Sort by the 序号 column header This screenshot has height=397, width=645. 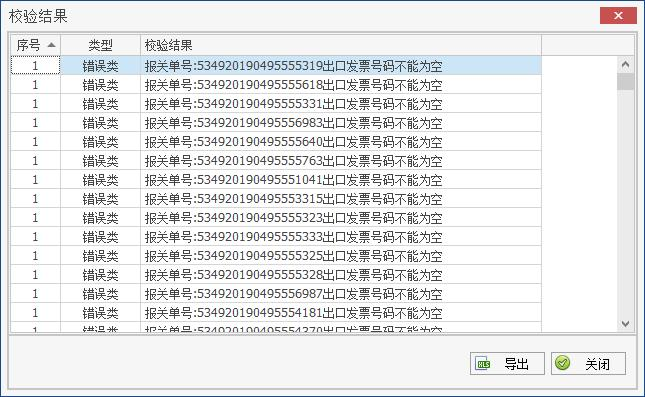pos(35,45)
